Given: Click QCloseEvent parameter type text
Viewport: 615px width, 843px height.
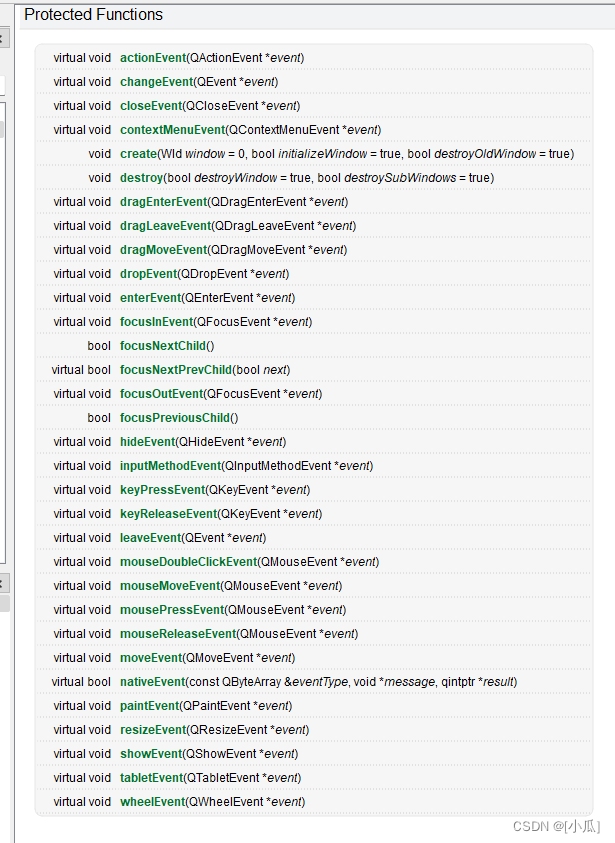Looking at the screenshot, I should [222, 106].
